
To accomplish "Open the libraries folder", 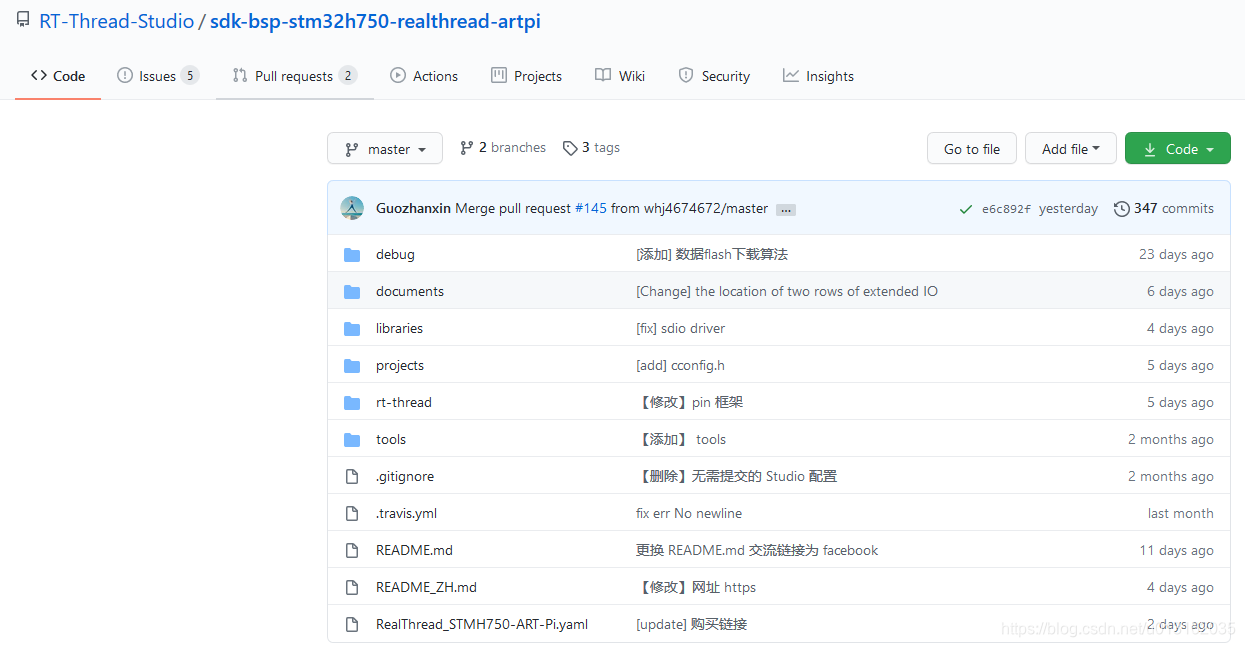I will tap(399, 329).
